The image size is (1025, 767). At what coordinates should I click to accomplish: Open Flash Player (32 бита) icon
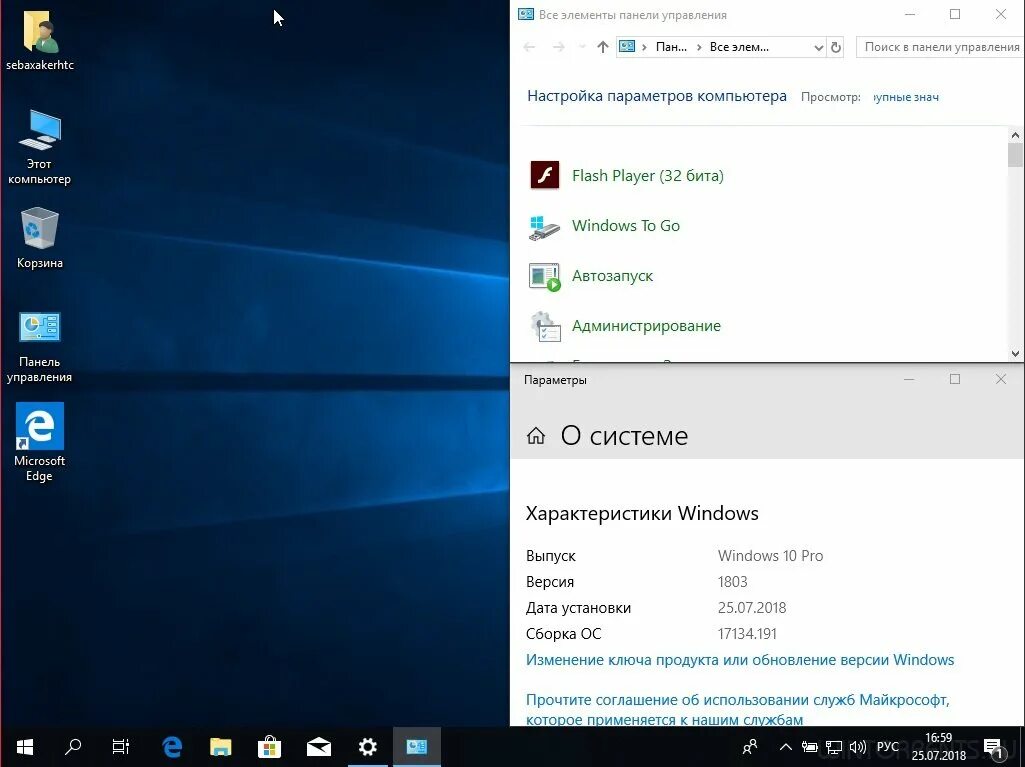click(545, 175)
